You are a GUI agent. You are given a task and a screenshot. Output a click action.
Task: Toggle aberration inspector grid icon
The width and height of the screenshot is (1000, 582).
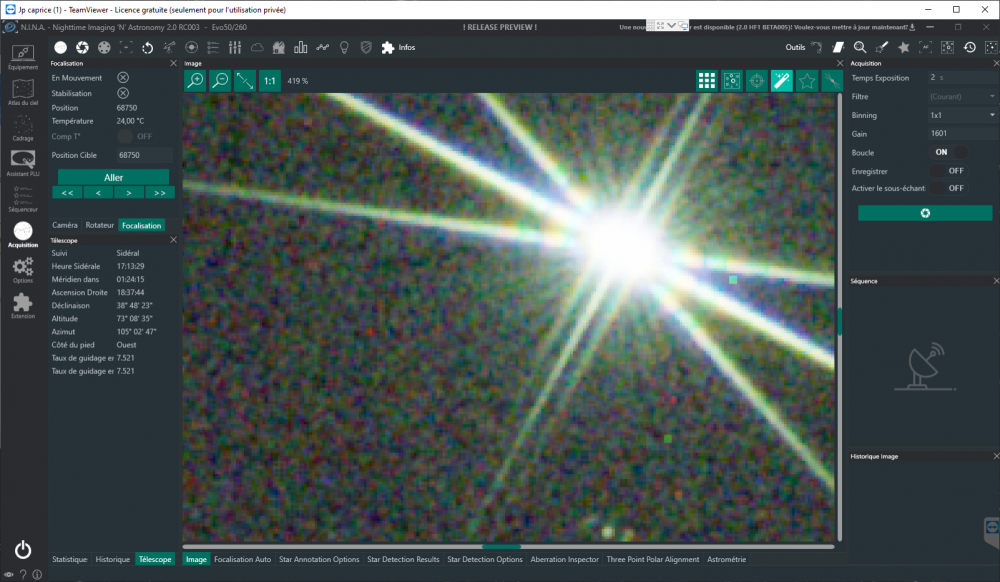[x=707, y=81]
